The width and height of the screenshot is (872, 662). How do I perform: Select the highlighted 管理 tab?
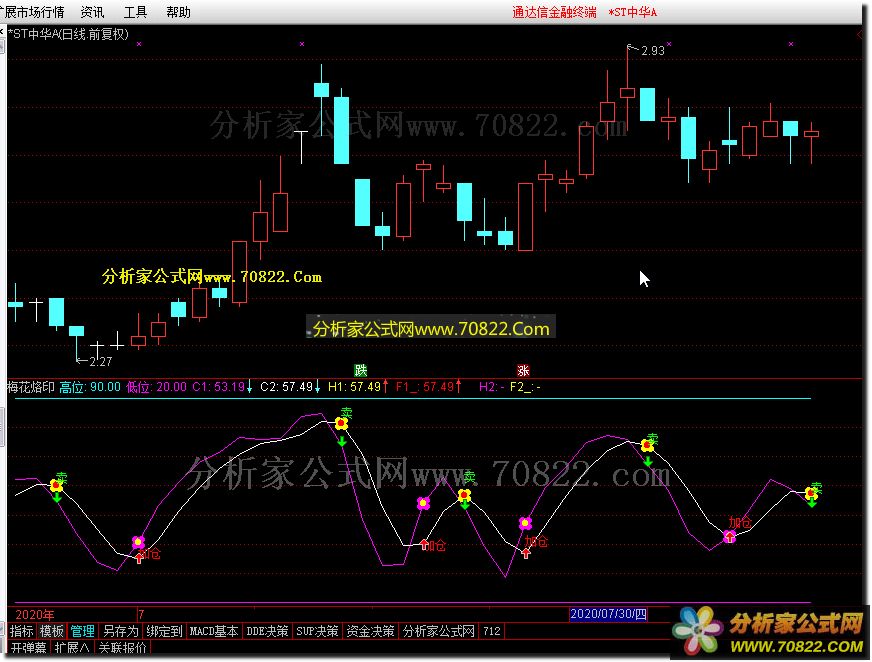click(82, 631)
